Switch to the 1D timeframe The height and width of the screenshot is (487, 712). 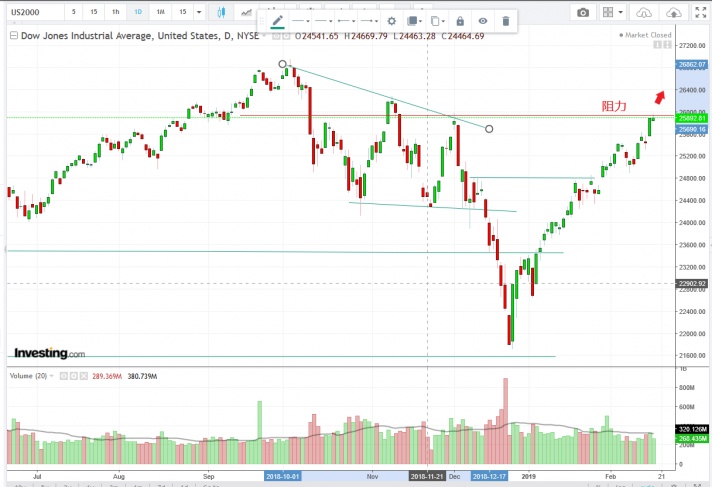tap(138, 13)
